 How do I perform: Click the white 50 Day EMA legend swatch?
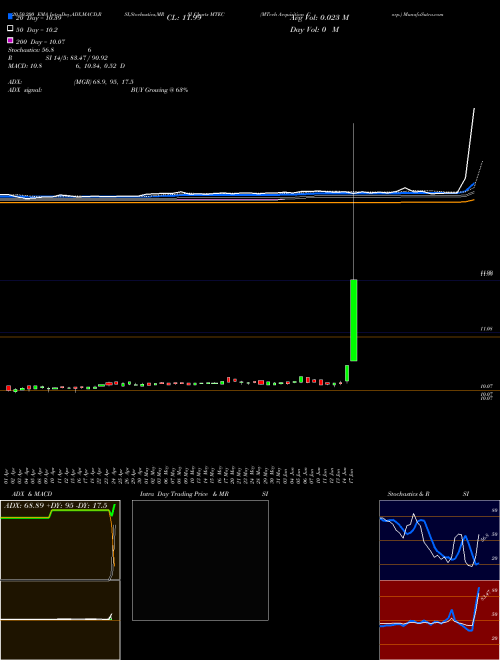[x=10, y=29]
